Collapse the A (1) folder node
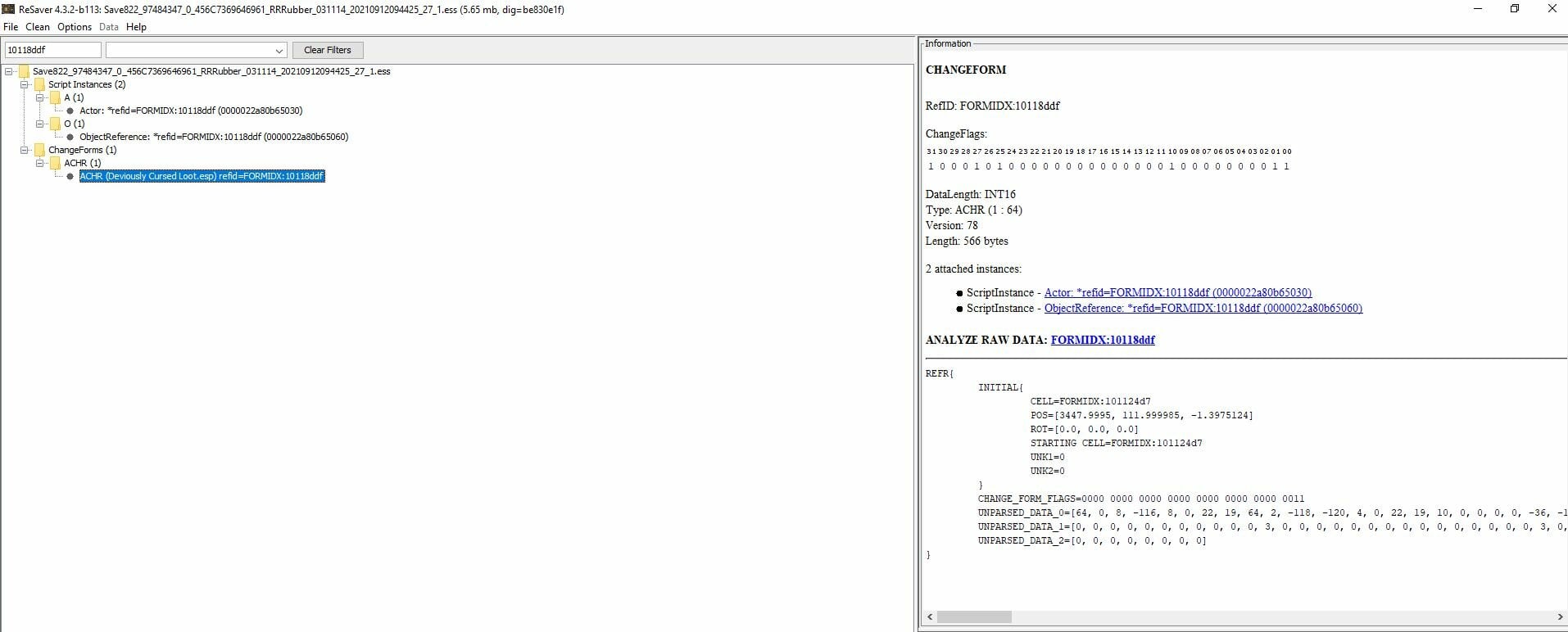 click(40, 97)
